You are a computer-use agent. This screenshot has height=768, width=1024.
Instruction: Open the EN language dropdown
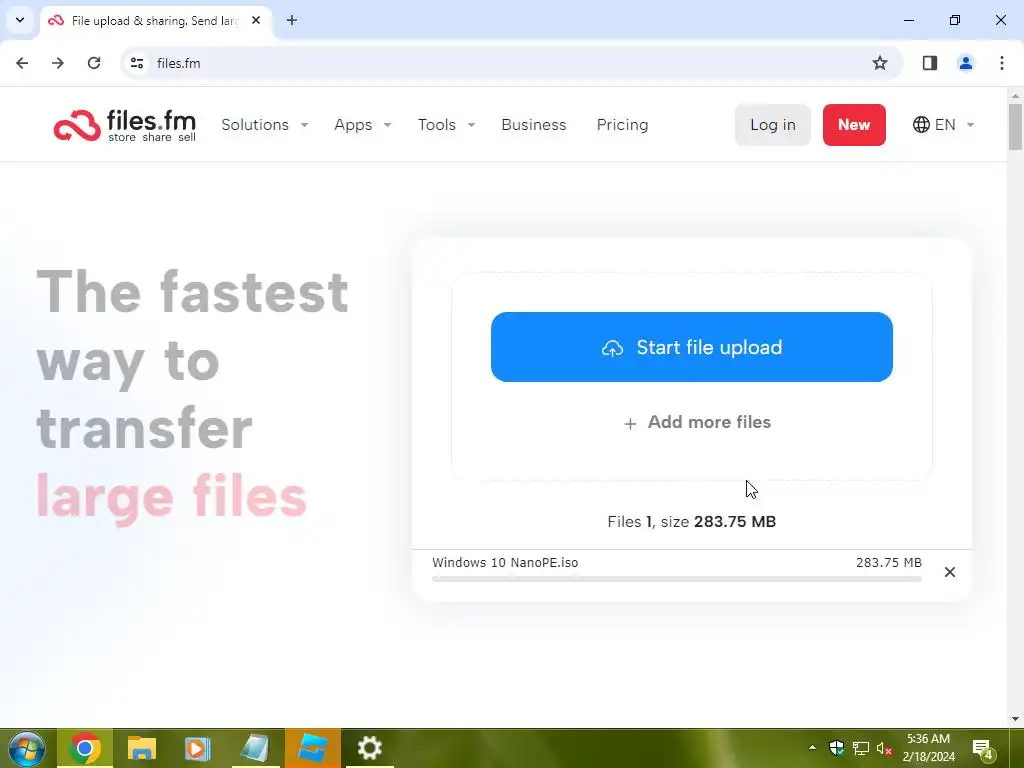(x=944, y=125)
